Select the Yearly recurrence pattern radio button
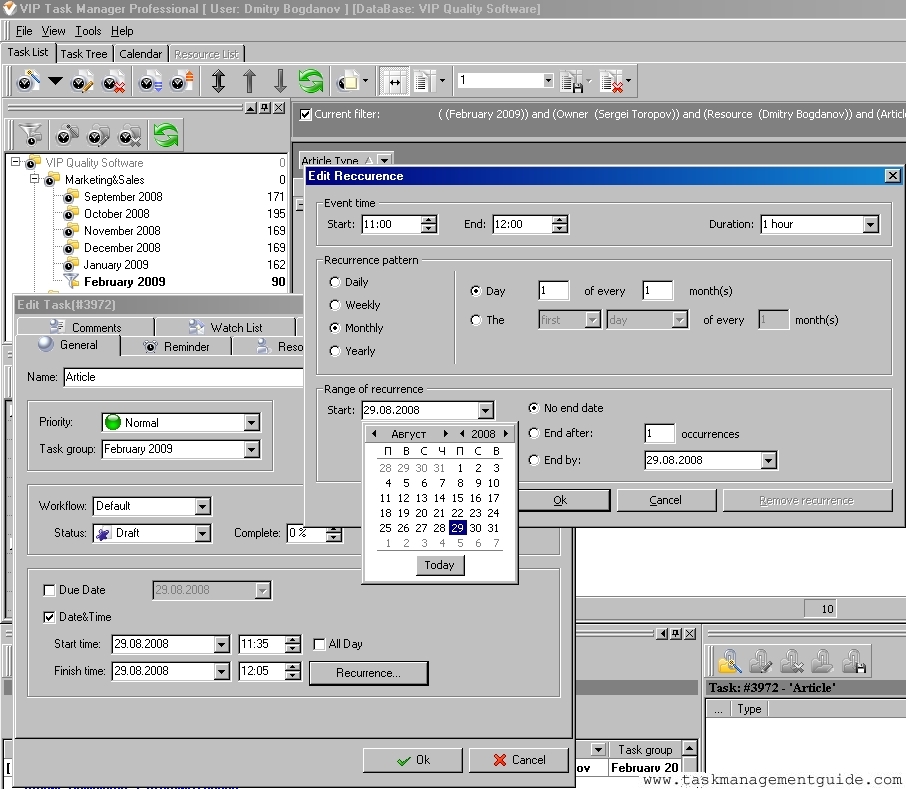The height and width of the screenshot is (789, 906). pos(335,351)
